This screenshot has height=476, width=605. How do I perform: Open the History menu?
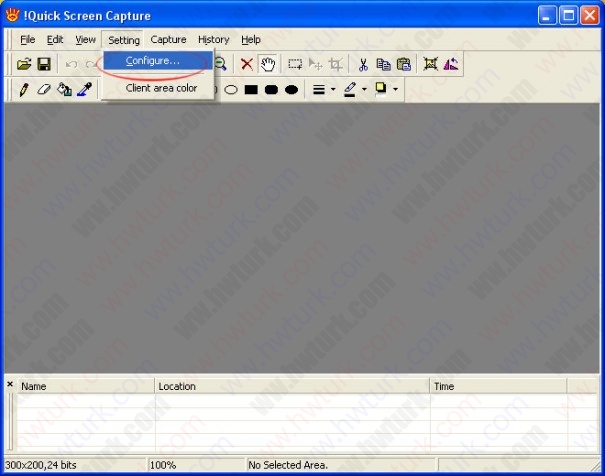213,40
